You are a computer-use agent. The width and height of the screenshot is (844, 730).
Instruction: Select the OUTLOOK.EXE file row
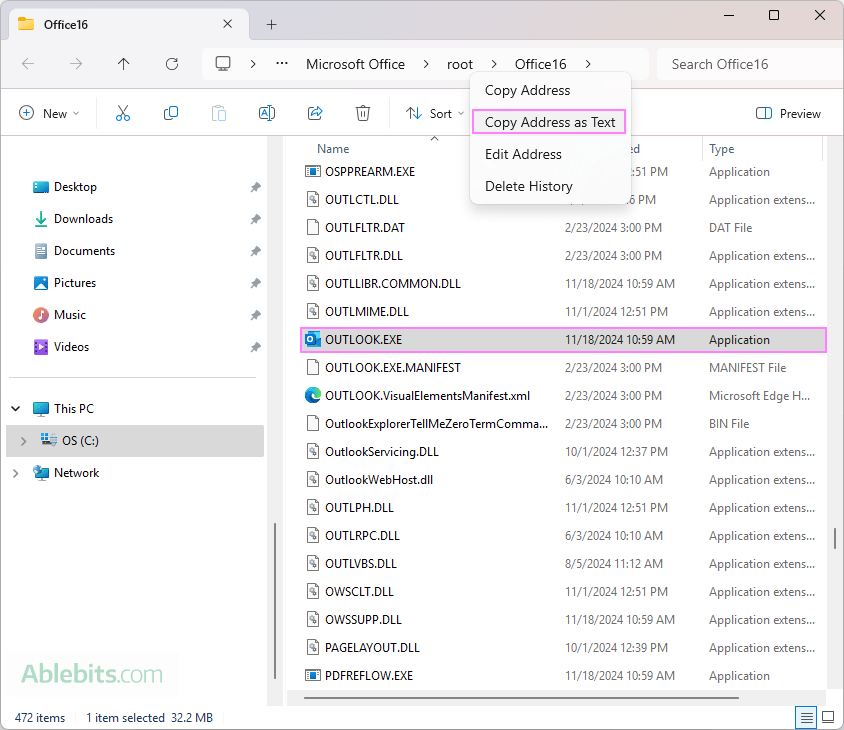563,340
